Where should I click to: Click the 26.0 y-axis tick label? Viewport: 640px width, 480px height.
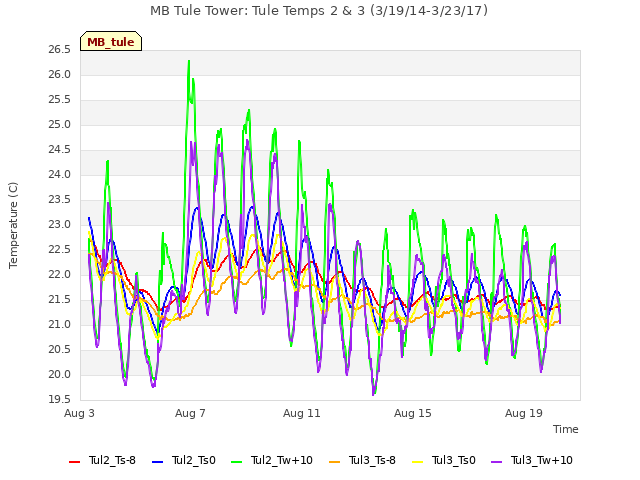[x=60, y=75]
